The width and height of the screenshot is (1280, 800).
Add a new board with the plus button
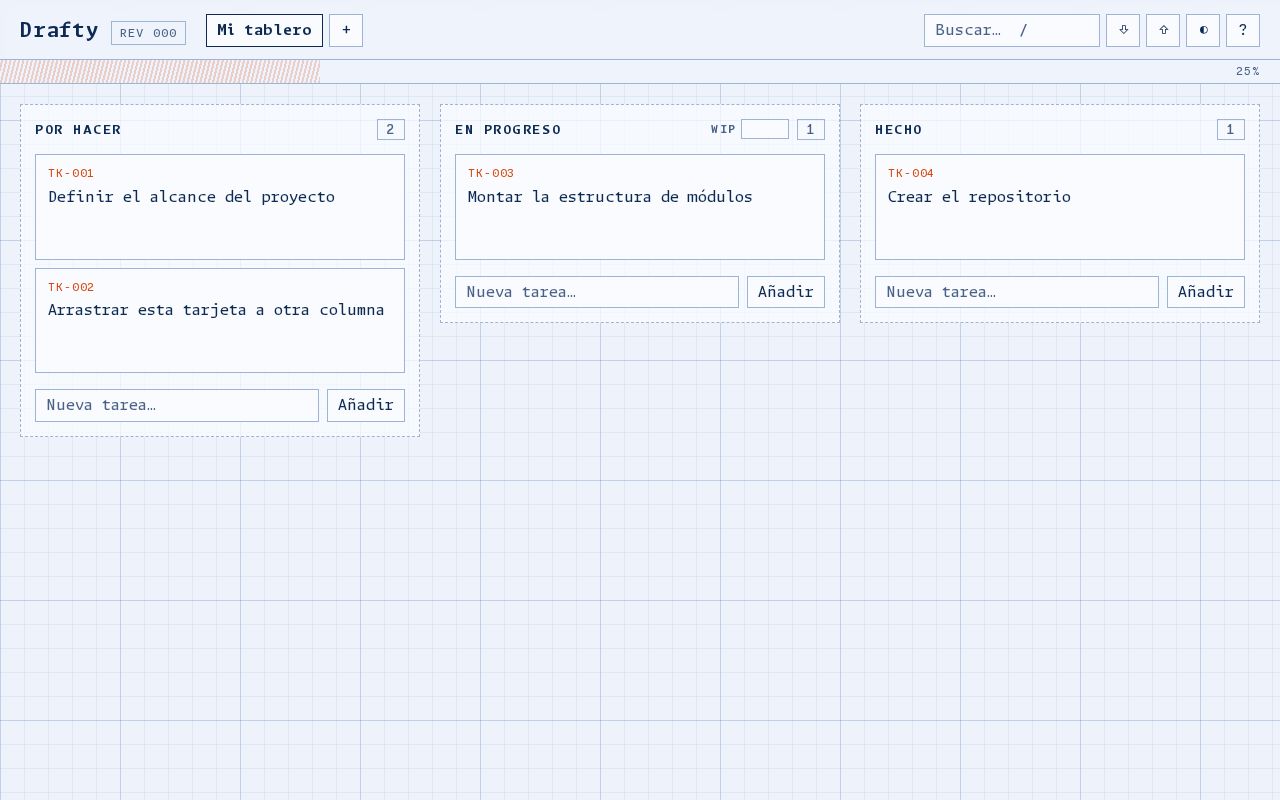pos(346,30)
